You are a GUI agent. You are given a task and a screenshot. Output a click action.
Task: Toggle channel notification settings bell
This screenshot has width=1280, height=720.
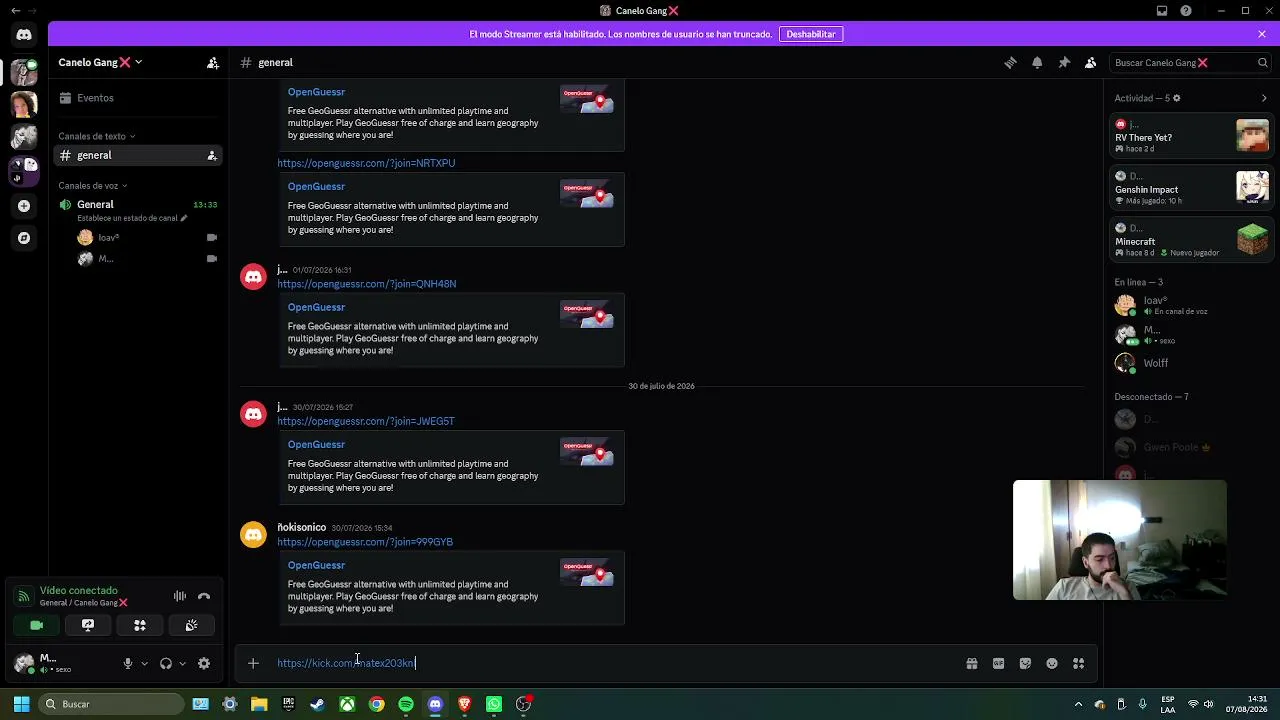pyautogui.click(x=1037, y=63)
